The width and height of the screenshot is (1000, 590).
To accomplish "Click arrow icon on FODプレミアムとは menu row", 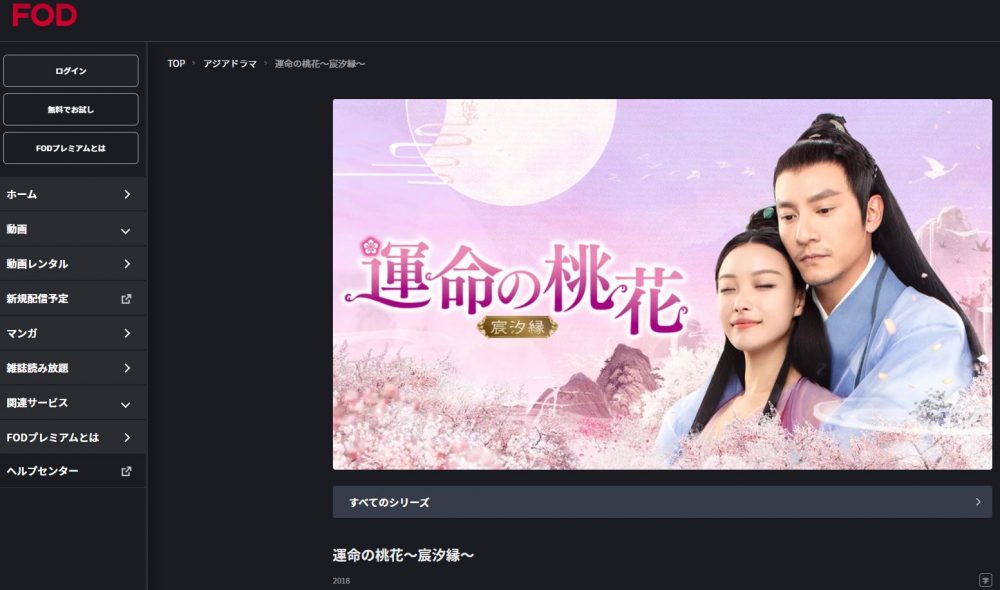I will [x=127, y=438].
